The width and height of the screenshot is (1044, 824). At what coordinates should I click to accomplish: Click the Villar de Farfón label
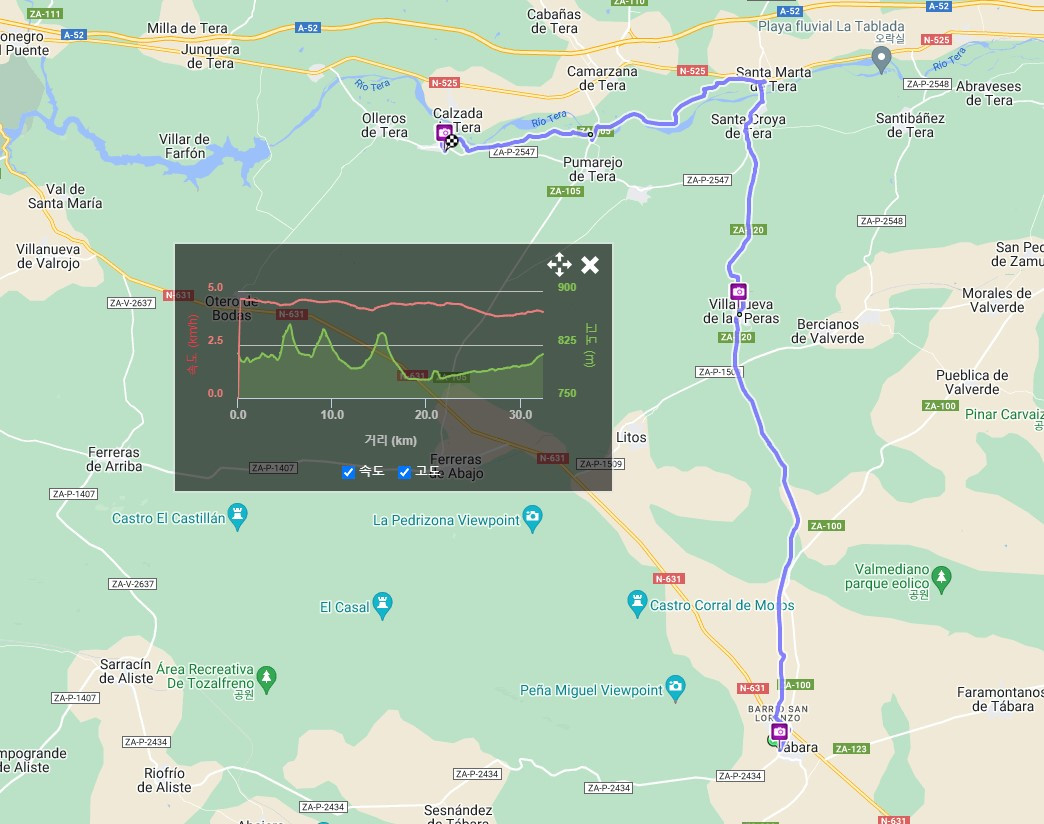(184, 146)
